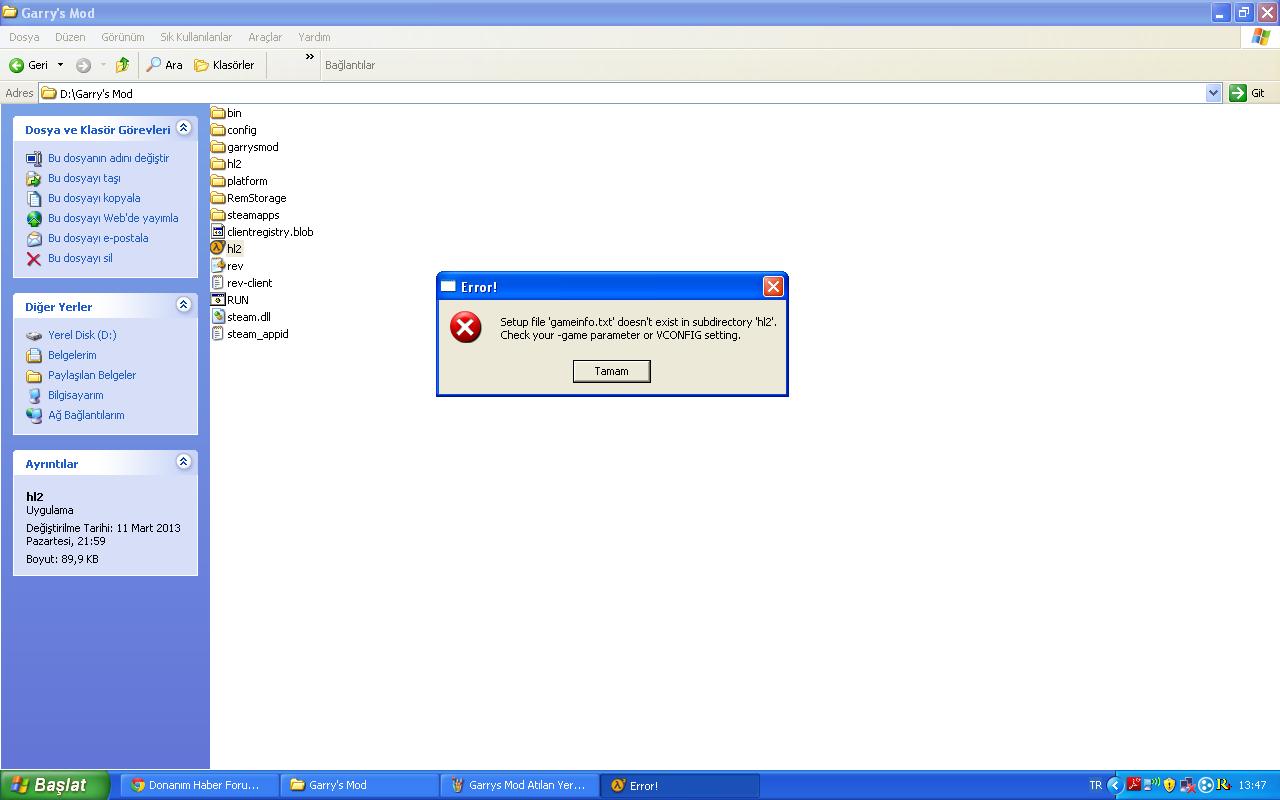Open the Yardım menu
The width and height of the screenshot is (1280, 800).
314,37
